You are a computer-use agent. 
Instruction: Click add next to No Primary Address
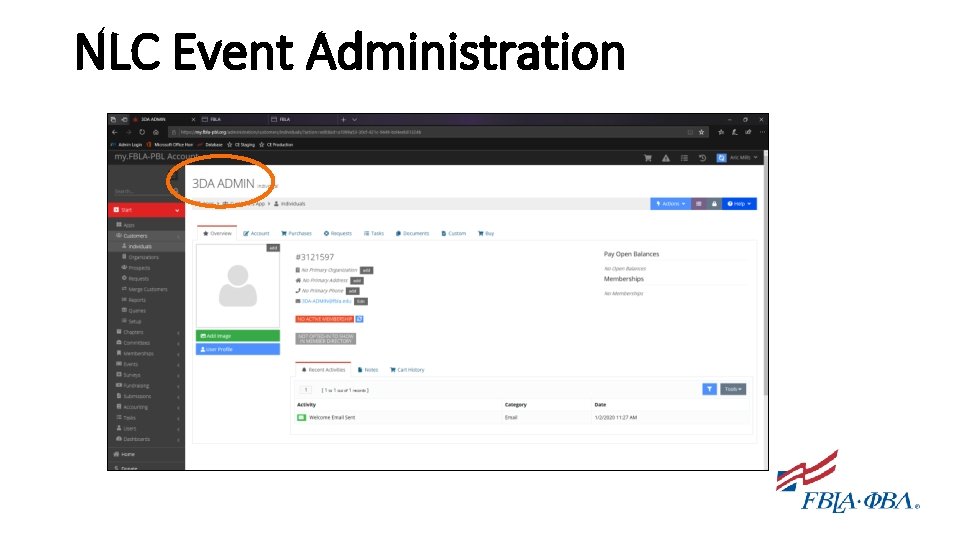pos(357,280)
